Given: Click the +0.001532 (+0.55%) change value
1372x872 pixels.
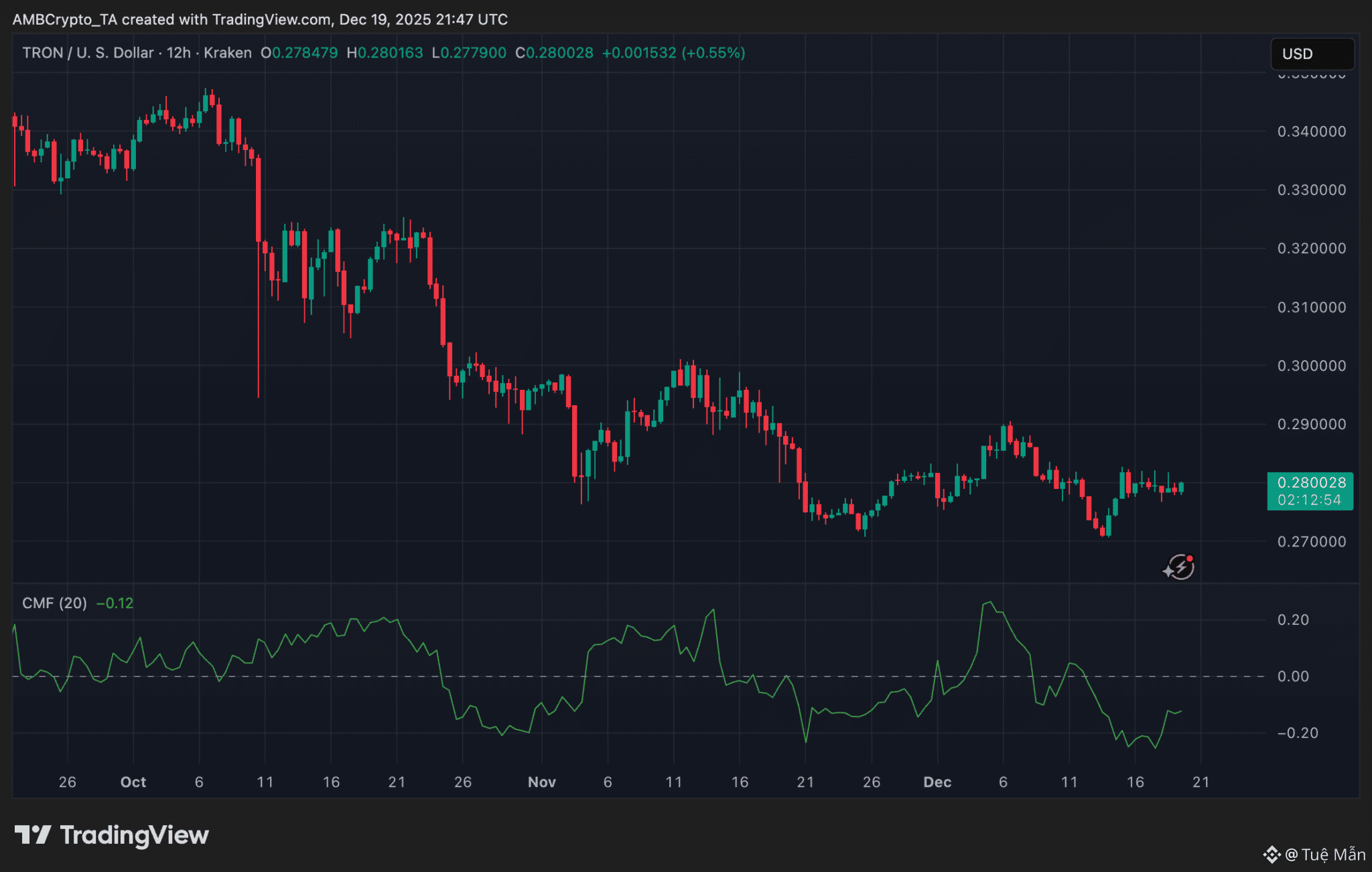Looking at the screenshot, I should point(673,53).
